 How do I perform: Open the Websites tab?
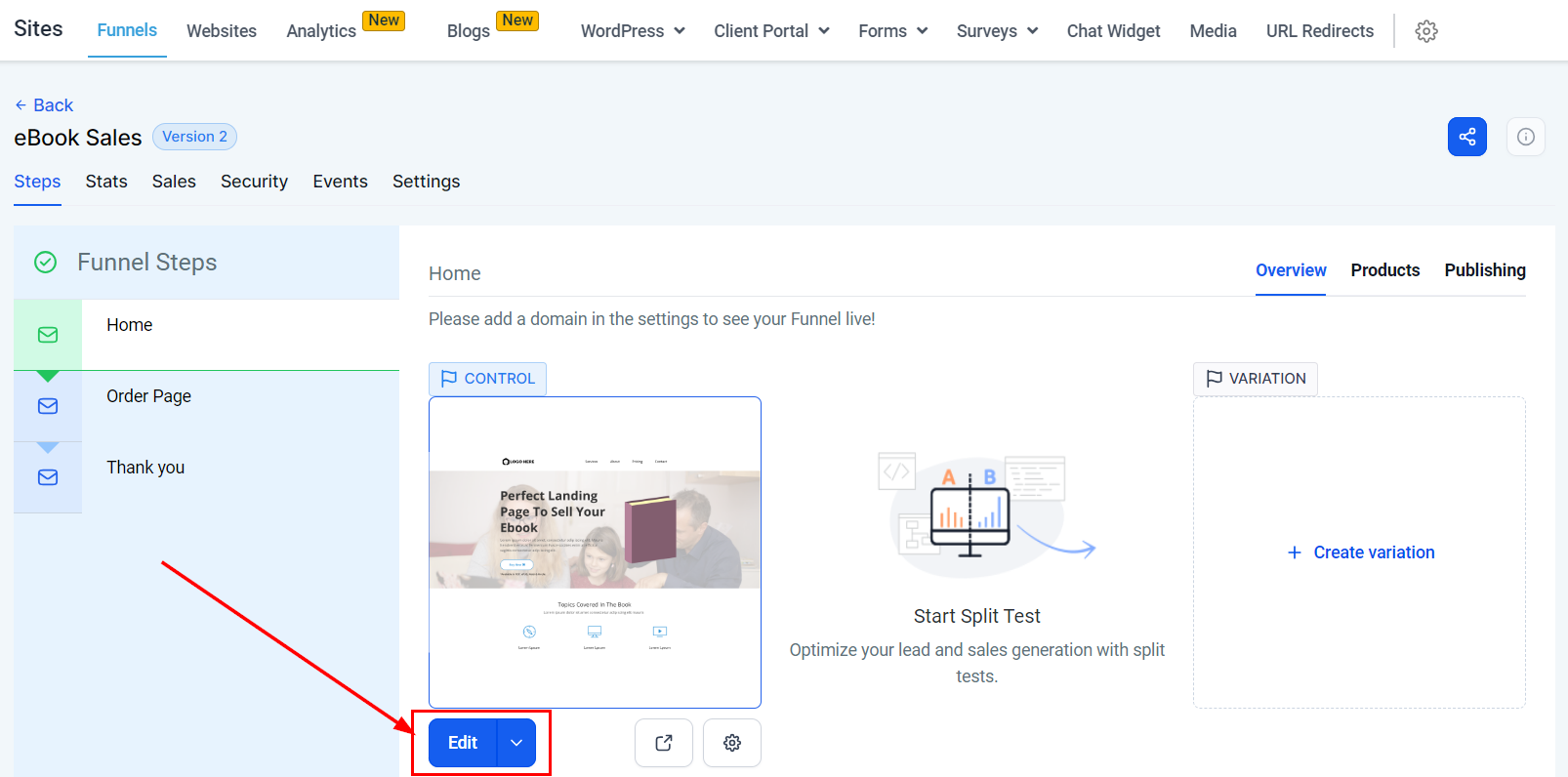[222, 31]
